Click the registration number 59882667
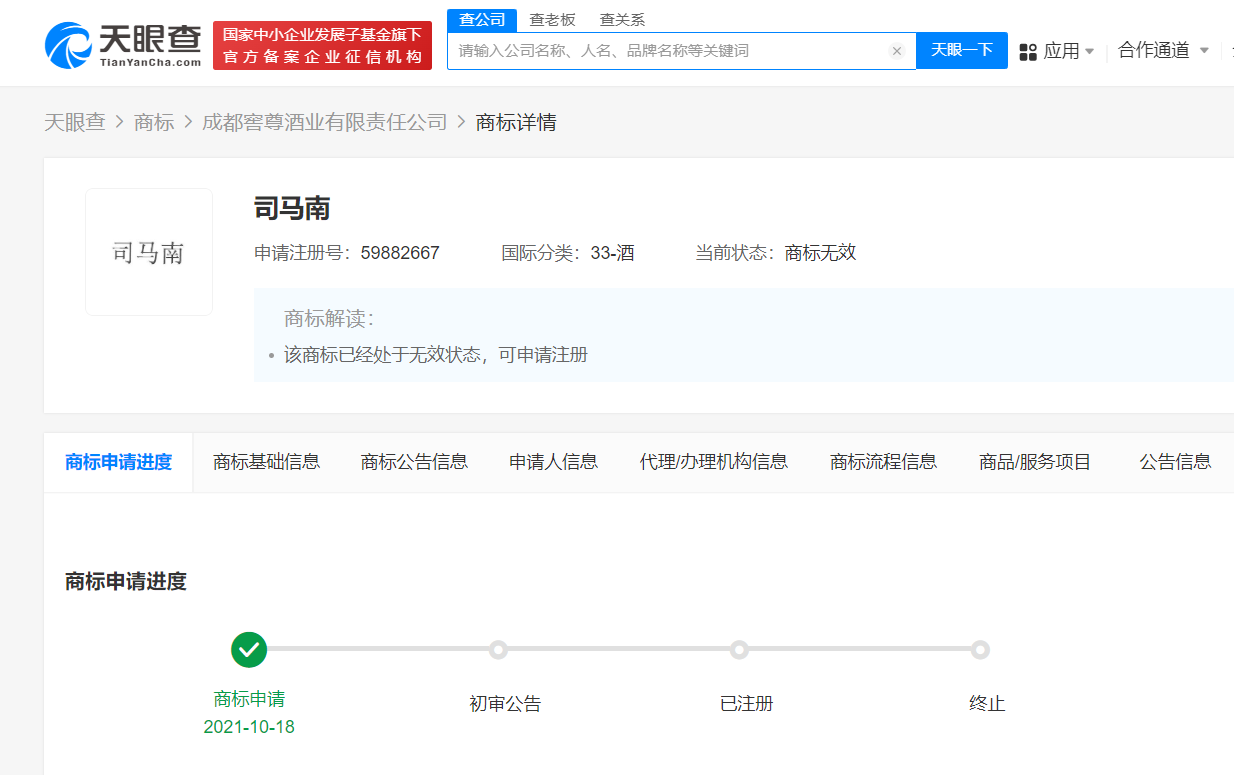 click(x=399, y=253)
